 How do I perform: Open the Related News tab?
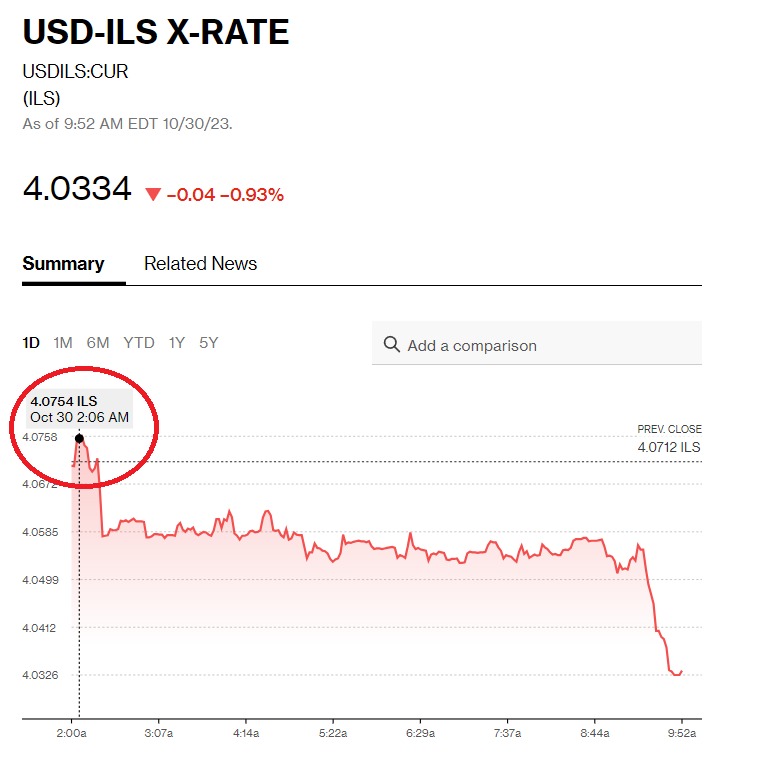tap(200, 264)
